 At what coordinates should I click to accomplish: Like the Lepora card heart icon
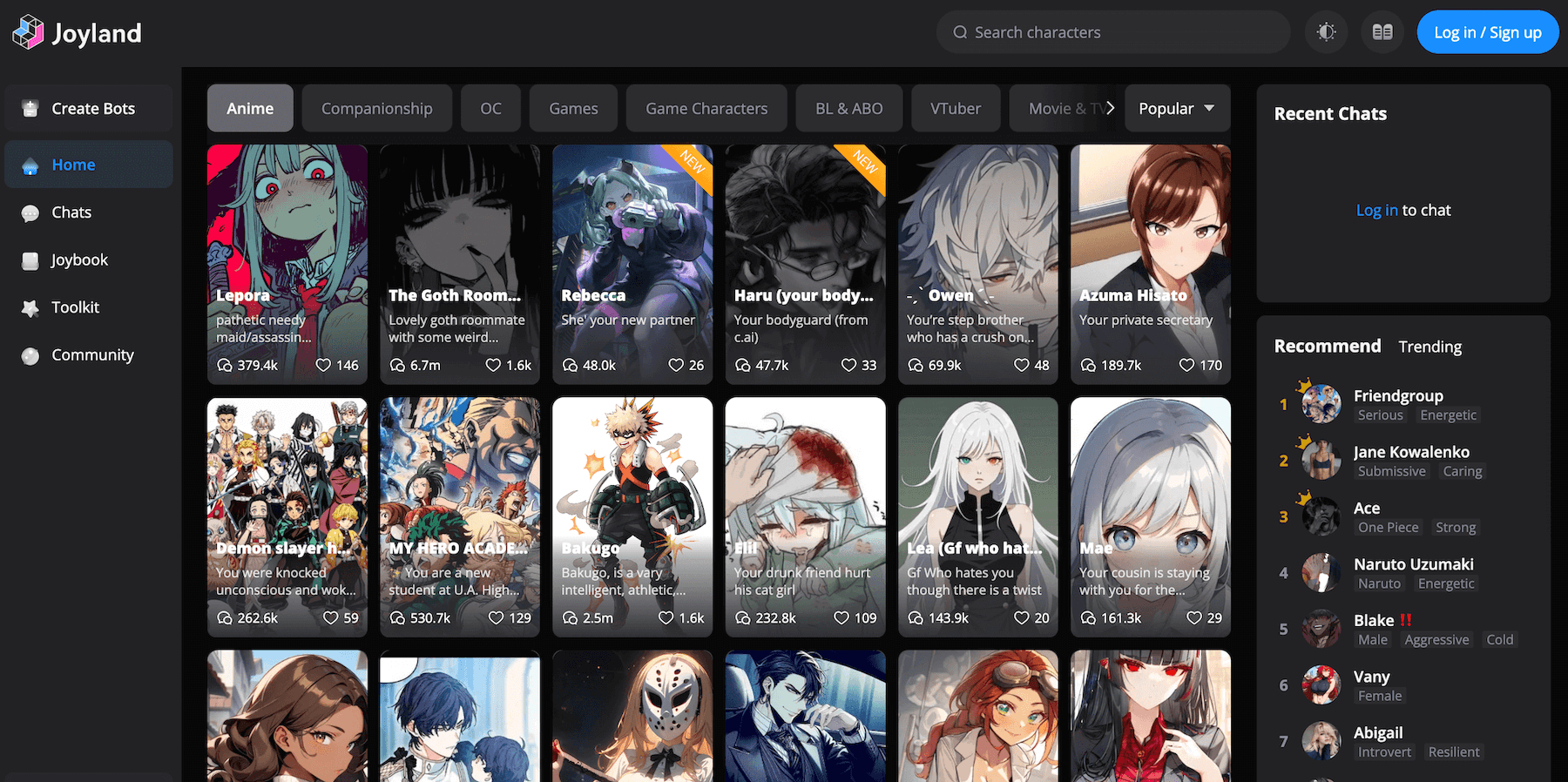(x=323, y=365)
